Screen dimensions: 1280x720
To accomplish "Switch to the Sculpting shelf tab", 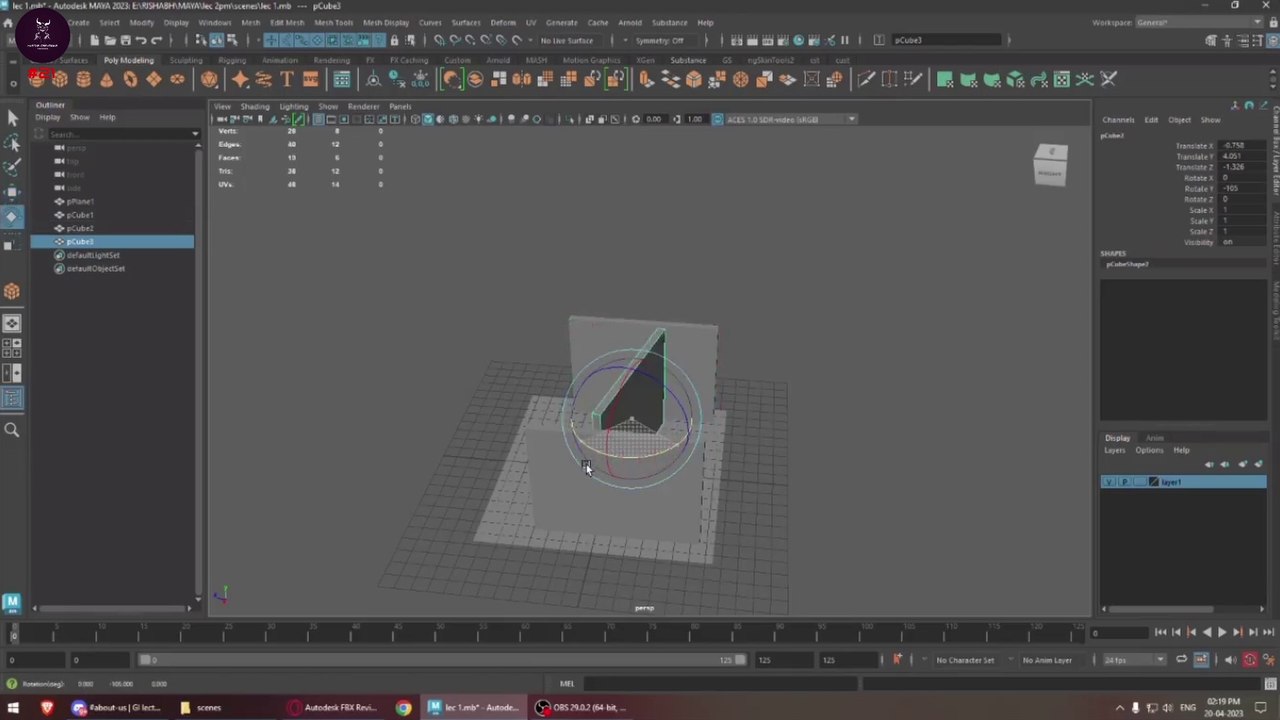I will 185,60.
